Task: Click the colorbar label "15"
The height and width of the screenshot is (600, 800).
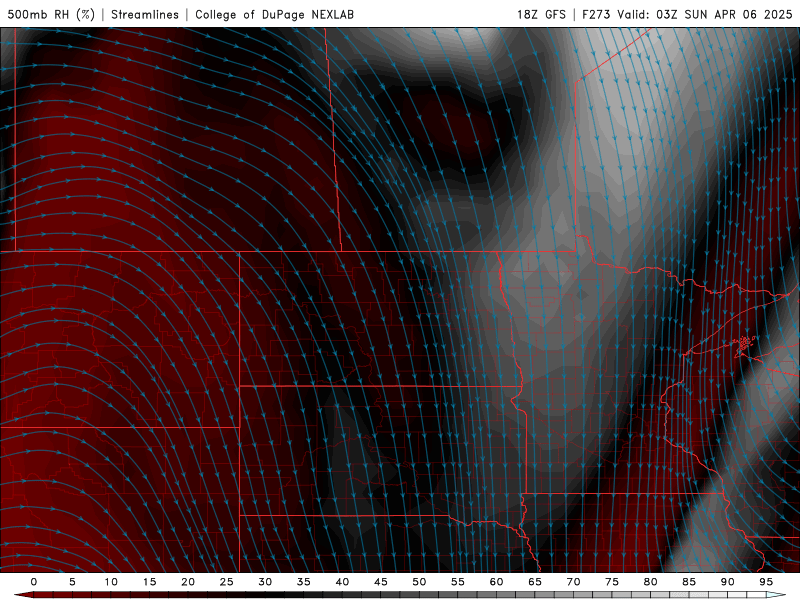Action: click(x=149, y=582)
